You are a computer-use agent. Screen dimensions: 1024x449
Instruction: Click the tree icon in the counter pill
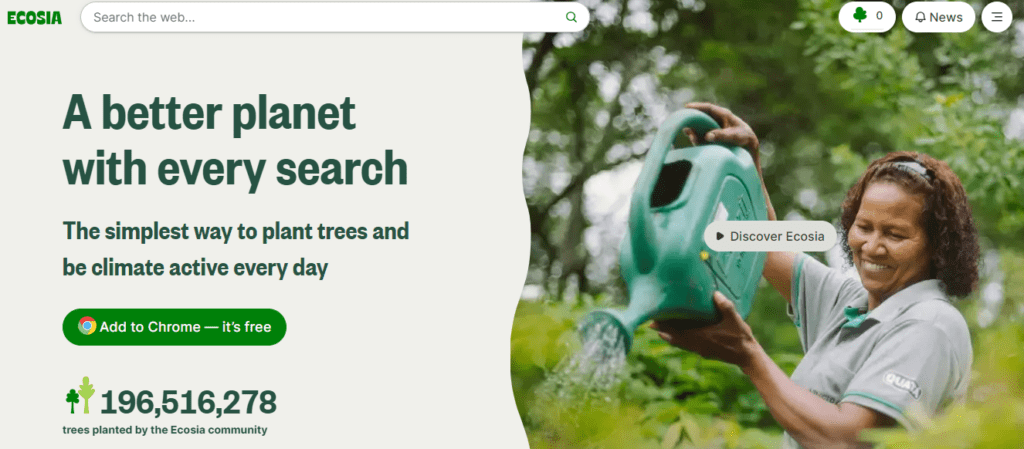(860, 16)
